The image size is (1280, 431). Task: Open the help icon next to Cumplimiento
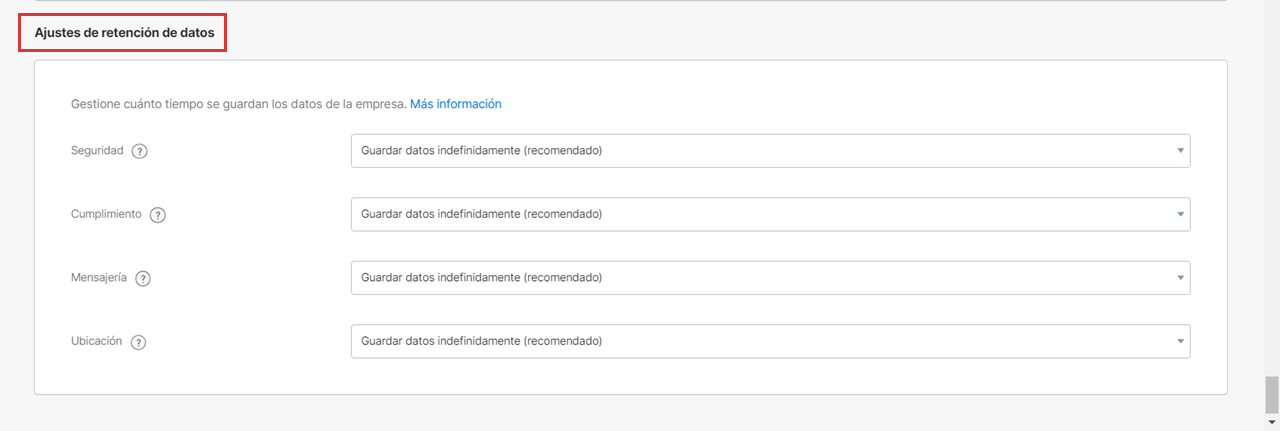click(x=158, y=215)
